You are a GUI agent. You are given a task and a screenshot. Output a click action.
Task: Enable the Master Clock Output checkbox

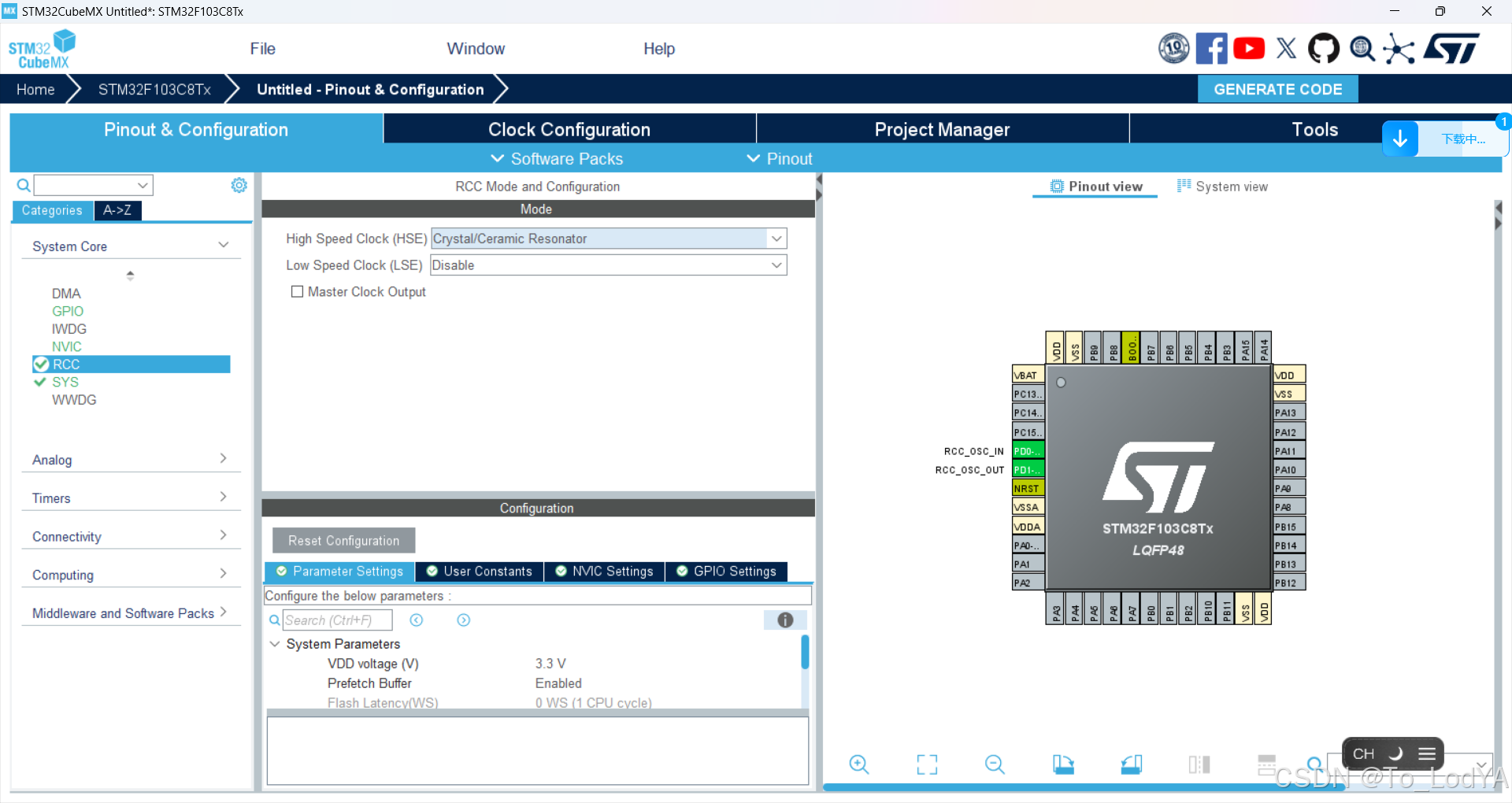coord(297,292)
